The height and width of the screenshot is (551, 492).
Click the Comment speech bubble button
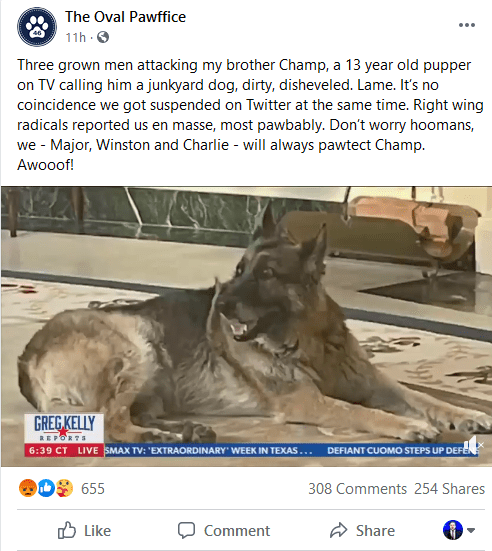click(x=224, y=530)
